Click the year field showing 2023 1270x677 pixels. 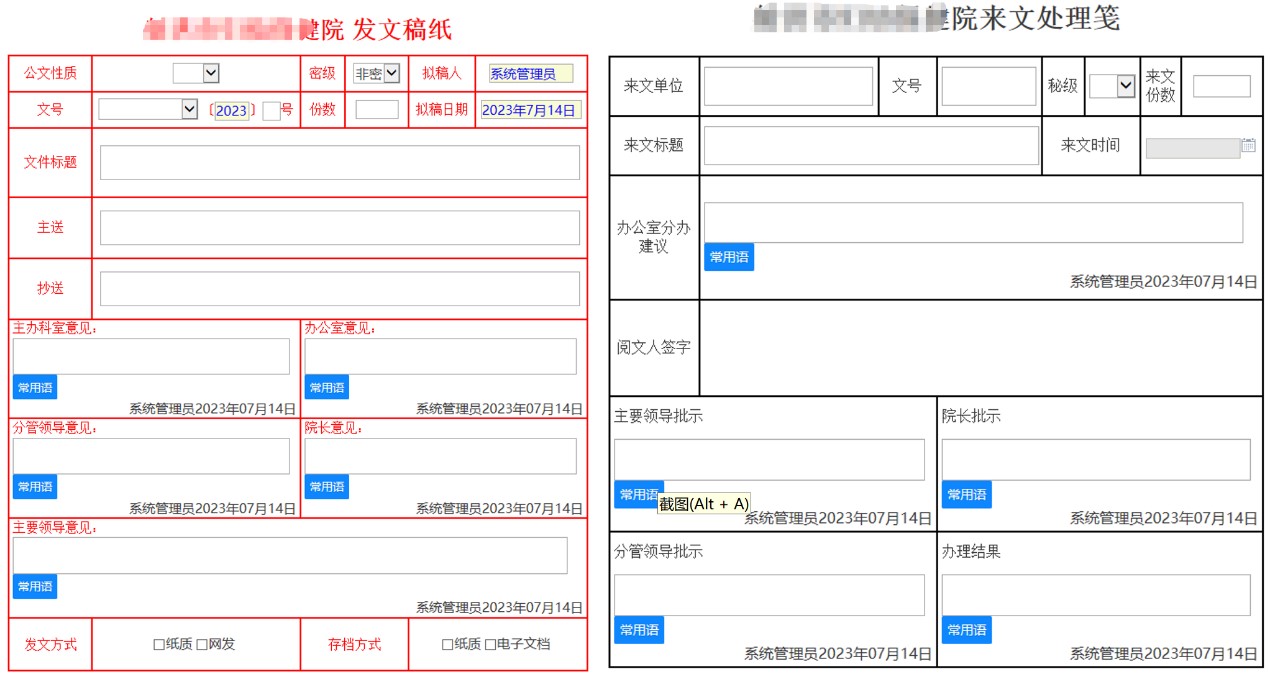tap(231, 110)
